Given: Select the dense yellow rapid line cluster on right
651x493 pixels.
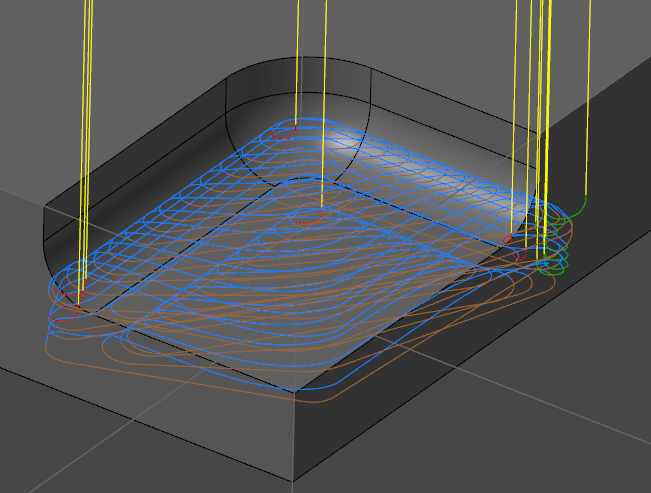Looking at the screenshot, I should click(x=541, y=100).
